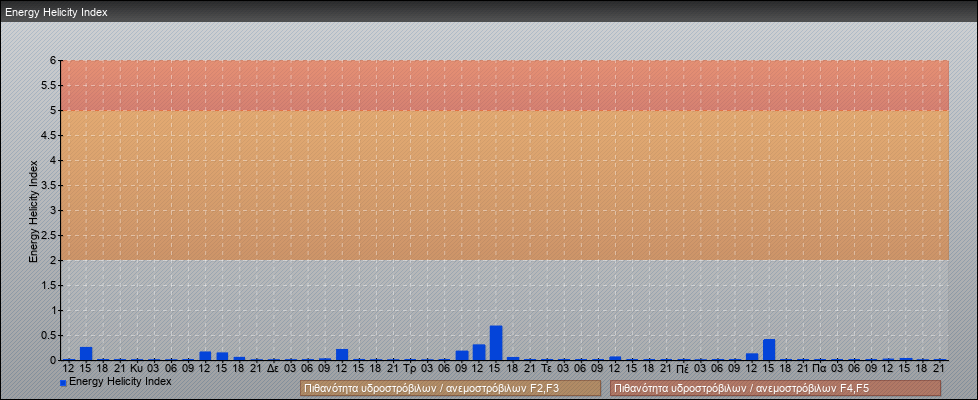Select the F2,F3 waterspout probability legend box

point(450,388)
